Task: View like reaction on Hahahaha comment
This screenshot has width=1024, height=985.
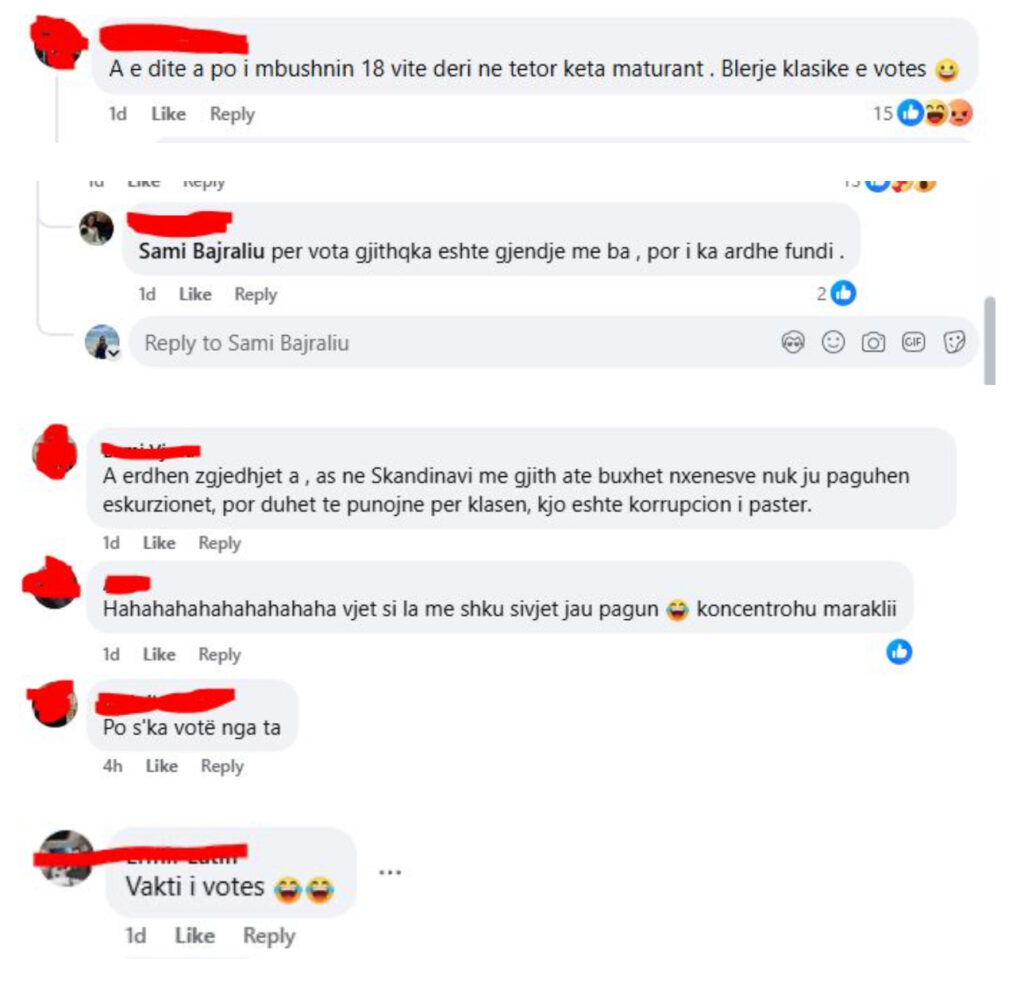Action: [899, 652]
